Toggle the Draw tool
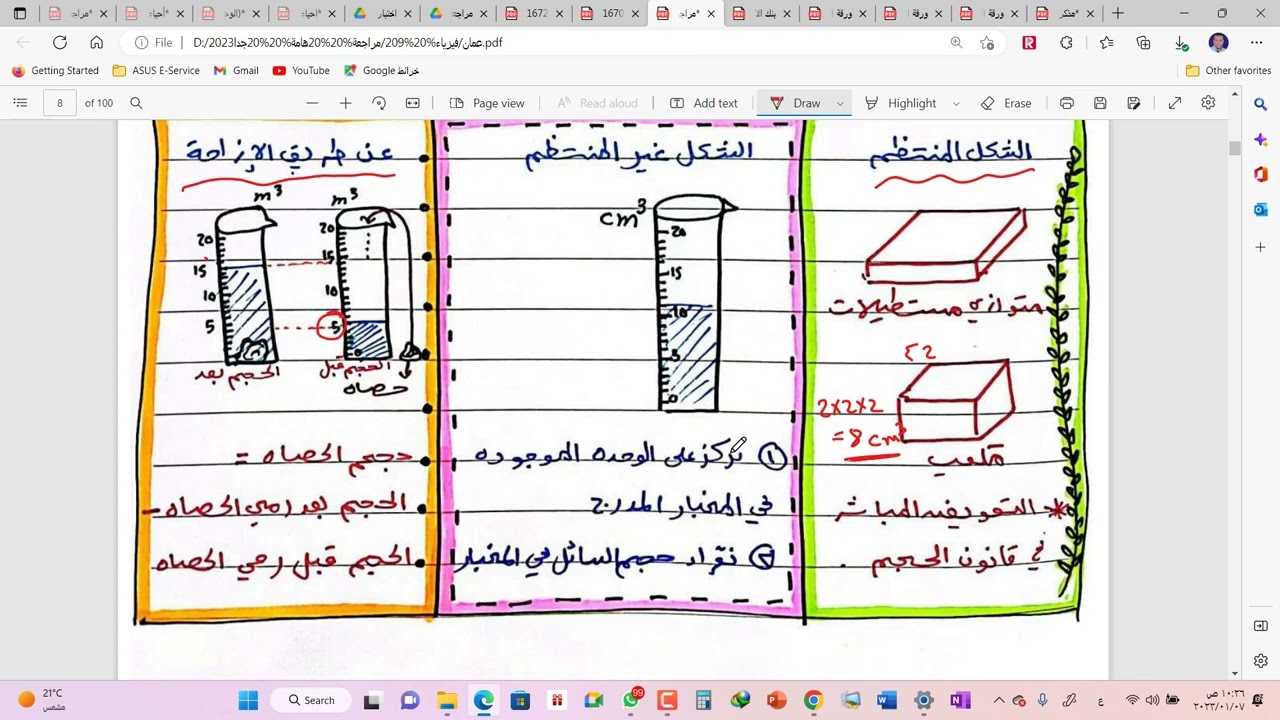The width and height of the screenshot is (1280, 720). click(x=796, y=103)
